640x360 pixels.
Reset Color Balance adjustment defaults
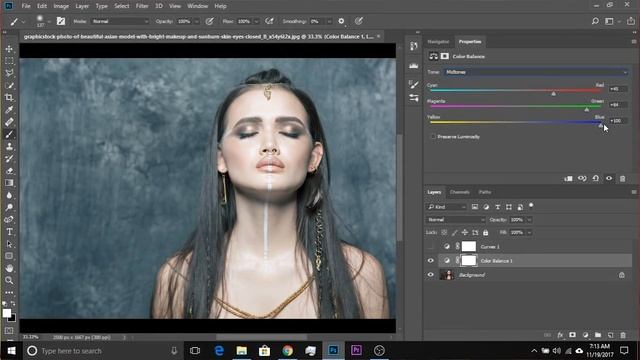point(596,178)
